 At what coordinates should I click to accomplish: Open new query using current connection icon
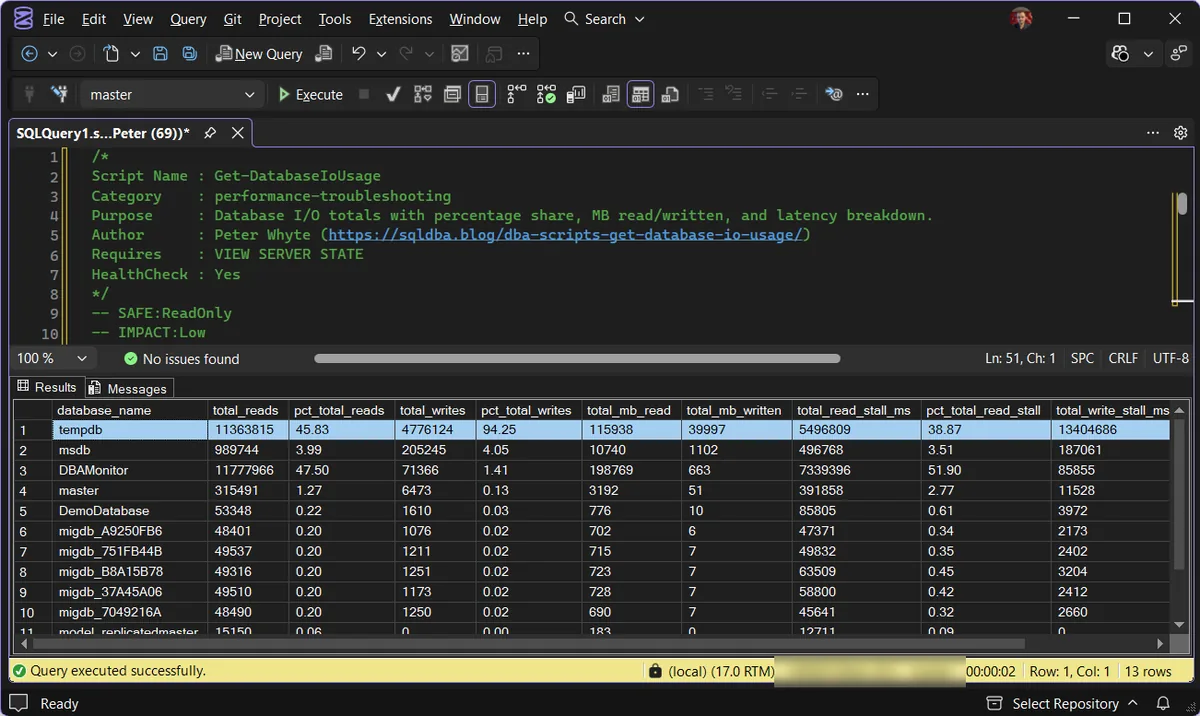323,54
